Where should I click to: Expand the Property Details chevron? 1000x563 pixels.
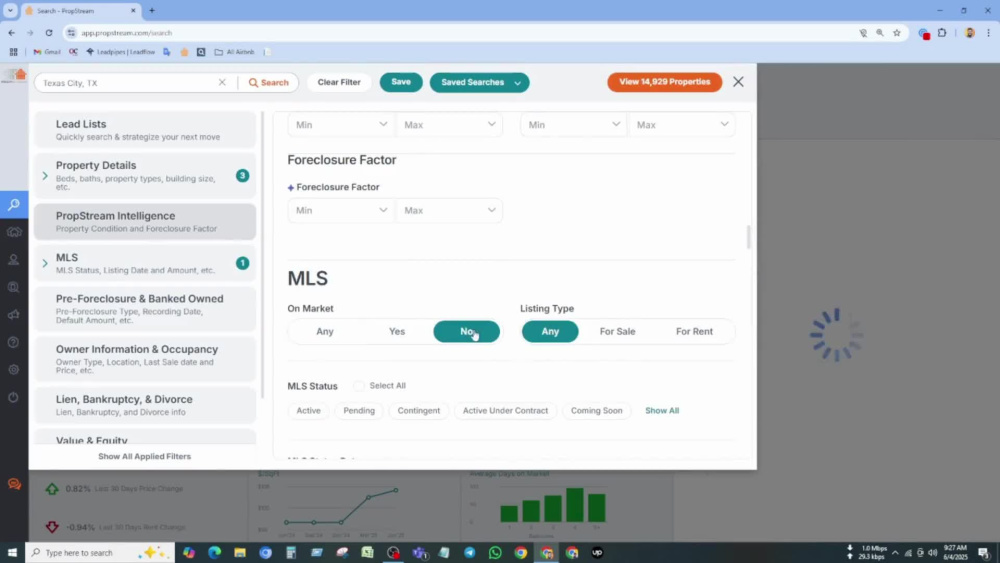click(x=45, y=175)
